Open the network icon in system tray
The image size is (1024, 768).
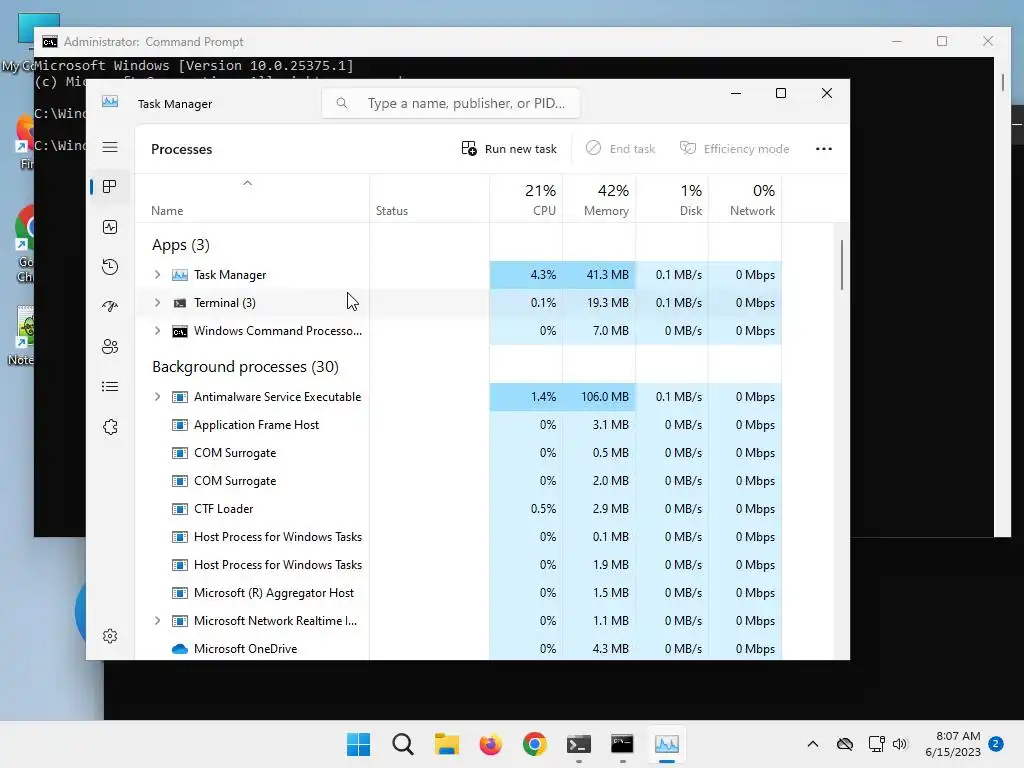876,744
